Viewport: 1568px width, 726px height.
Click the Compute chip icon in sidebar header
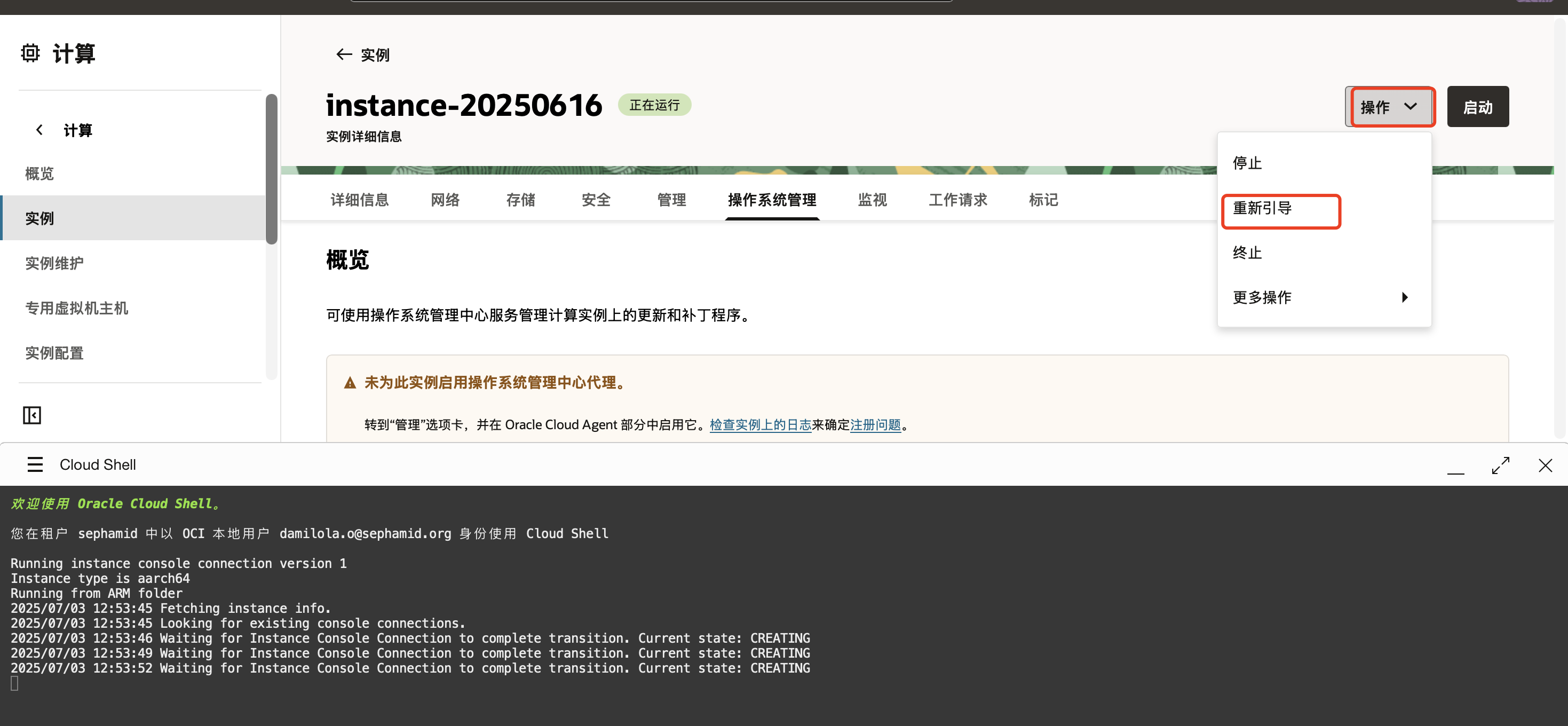[x=30, y=53]
